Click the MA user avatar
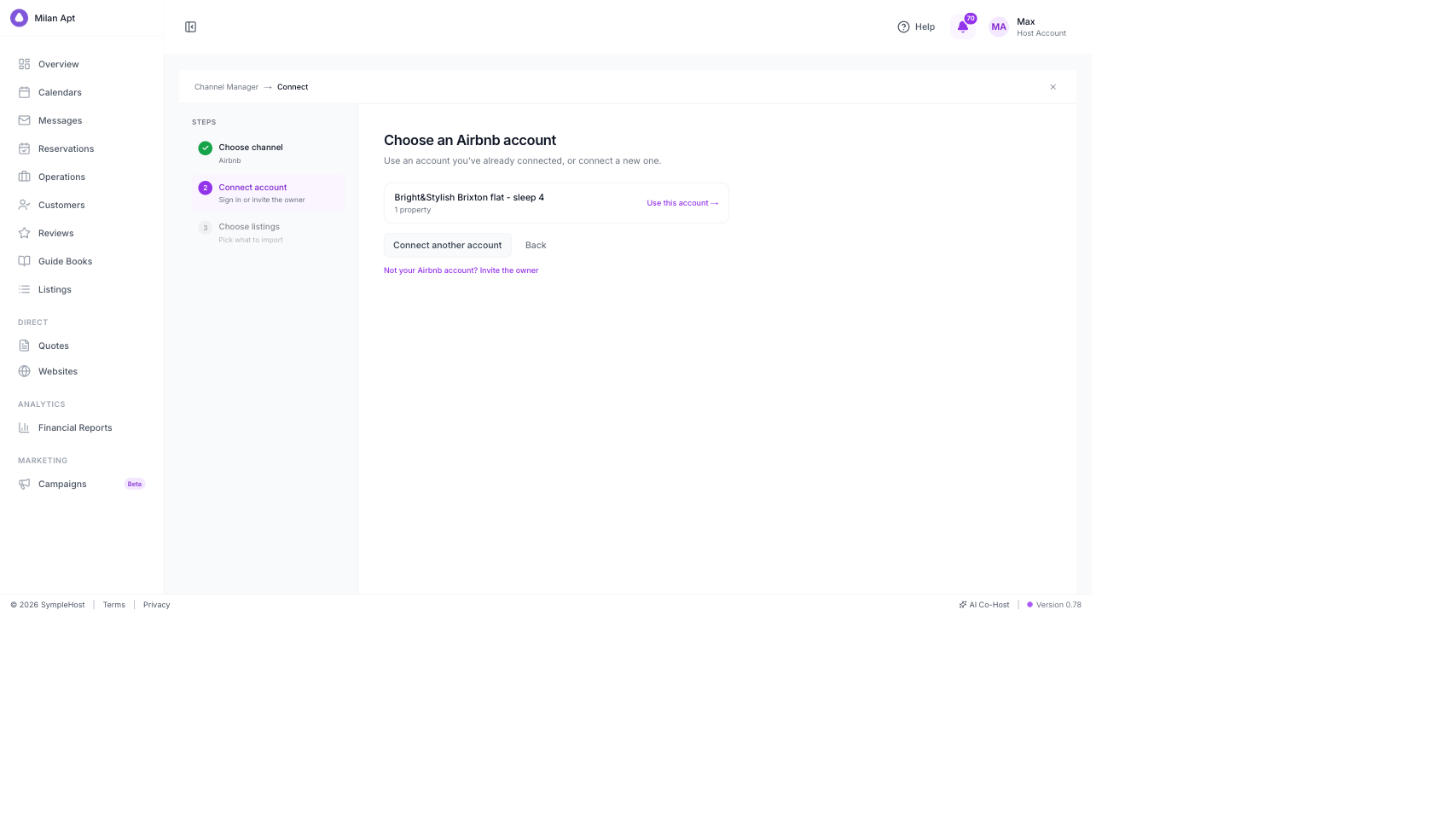Image resolution: width=1456 pixels, height=819 pixels. pos(999,27)
